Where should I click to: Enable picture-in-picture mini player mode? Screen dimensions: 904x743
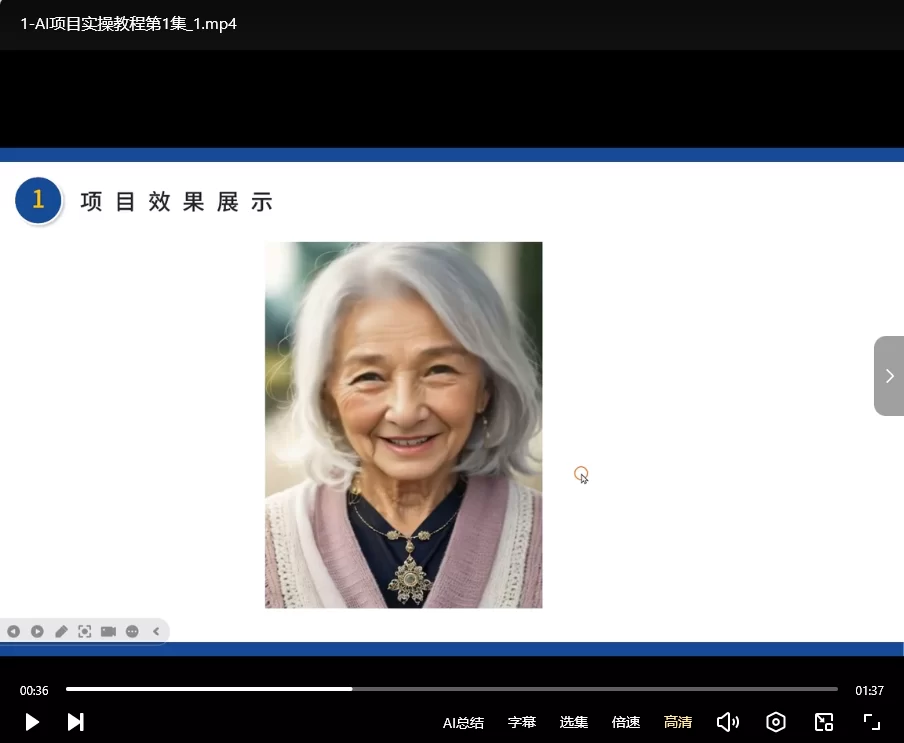[824, 722]
